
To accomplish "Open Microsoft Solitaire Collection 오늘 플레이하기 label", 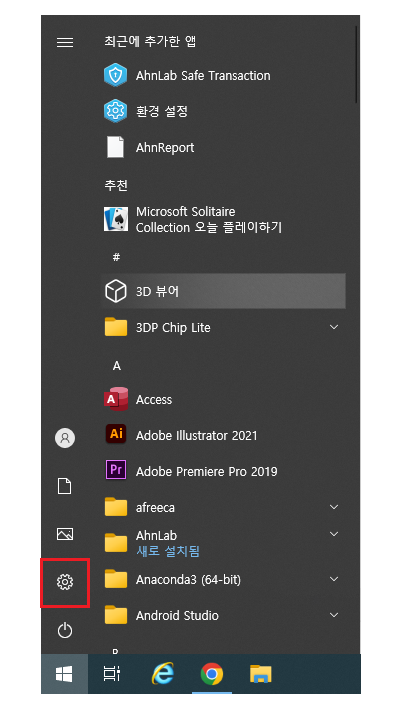I will tap(209, 220).
